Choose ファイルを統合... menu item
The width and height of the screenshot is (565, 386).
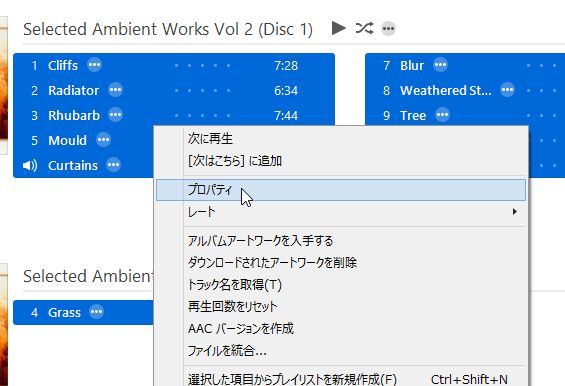point(341,350)
